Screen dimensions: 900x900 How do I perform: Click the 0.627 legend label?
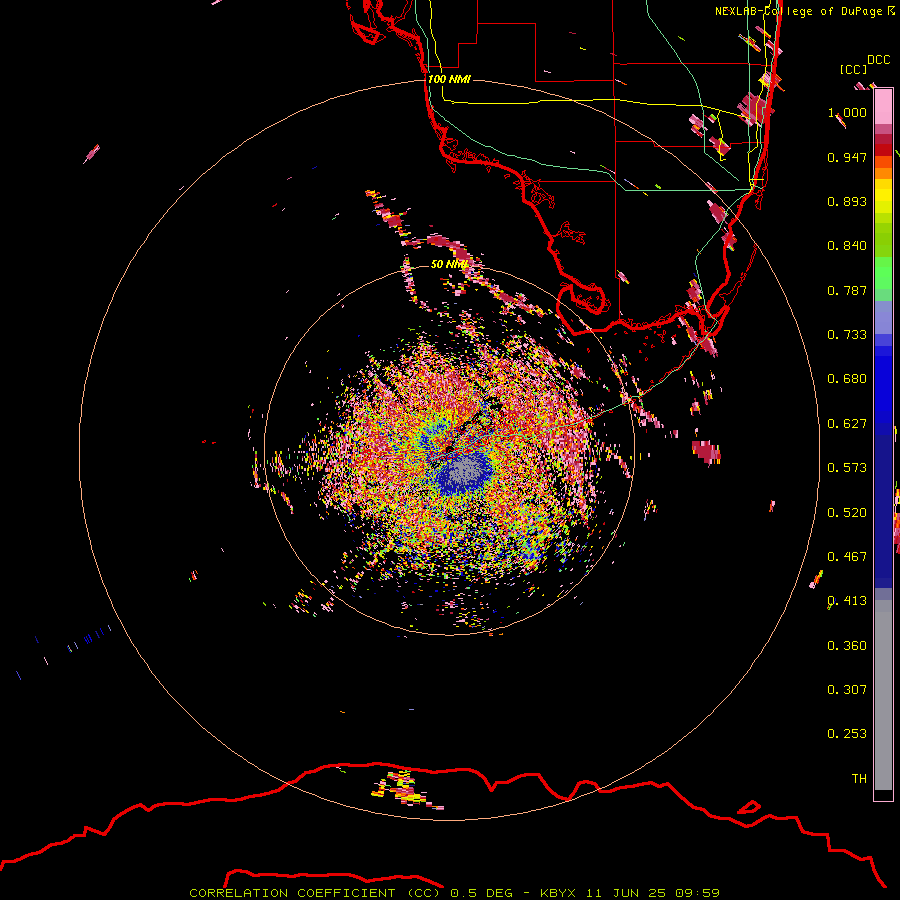[x=847, y=424]
